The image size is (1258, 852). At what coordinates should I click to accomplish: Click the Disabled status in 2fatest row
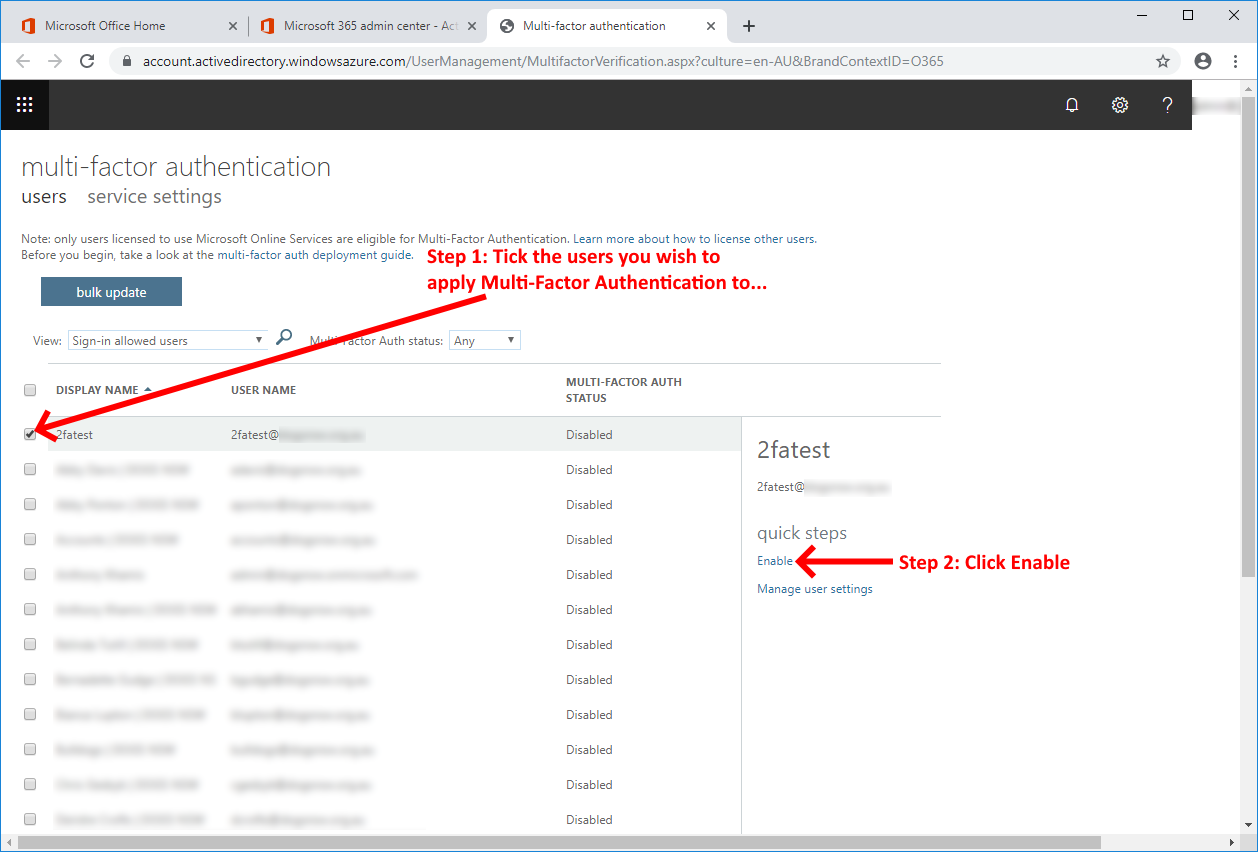pos(589,435)
